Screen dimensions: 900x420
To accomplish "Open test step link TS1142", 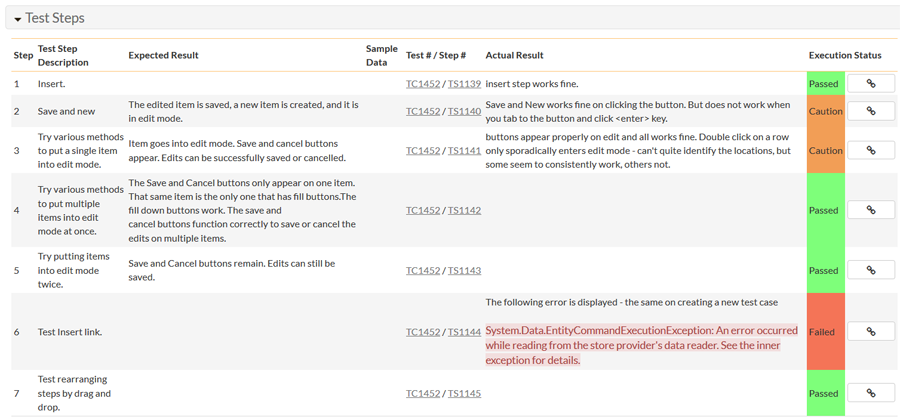I will coord(464,210).
